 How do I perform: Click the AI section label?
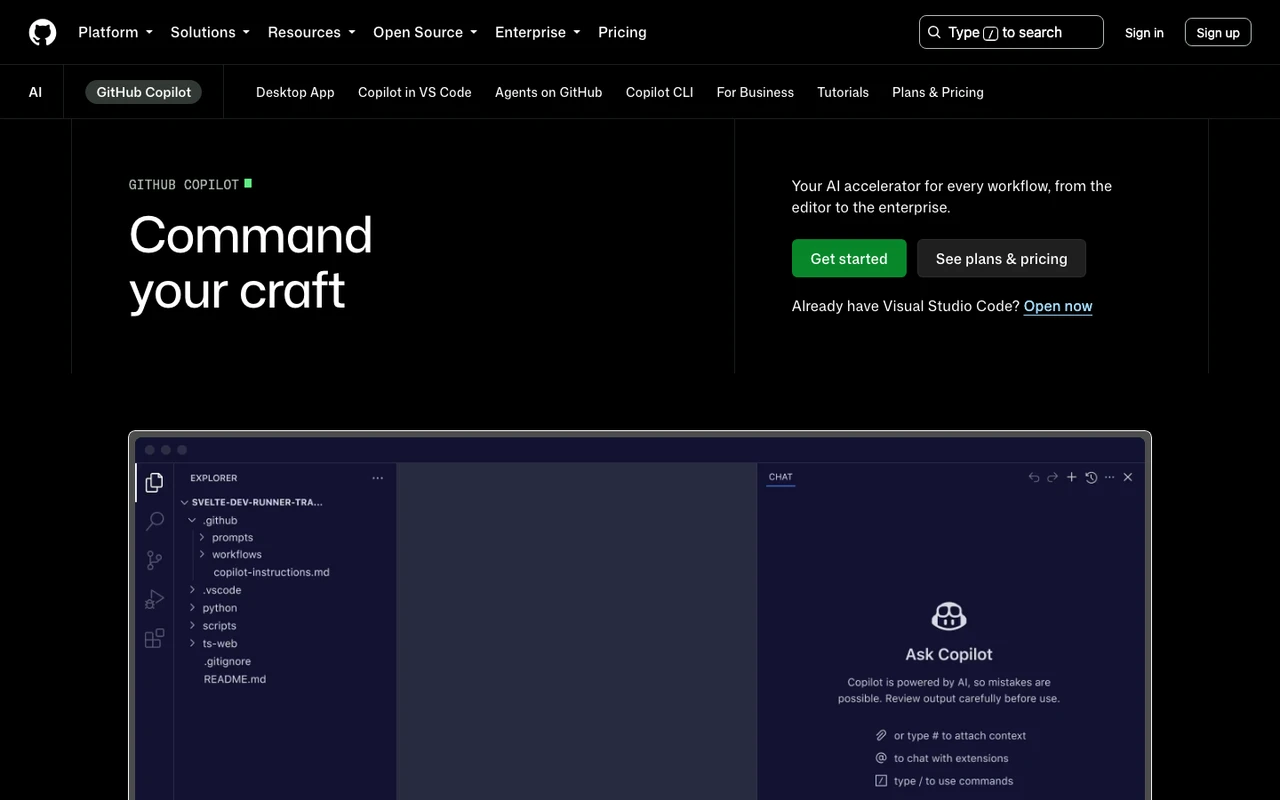pyautogui.click(x=35, y=92)
